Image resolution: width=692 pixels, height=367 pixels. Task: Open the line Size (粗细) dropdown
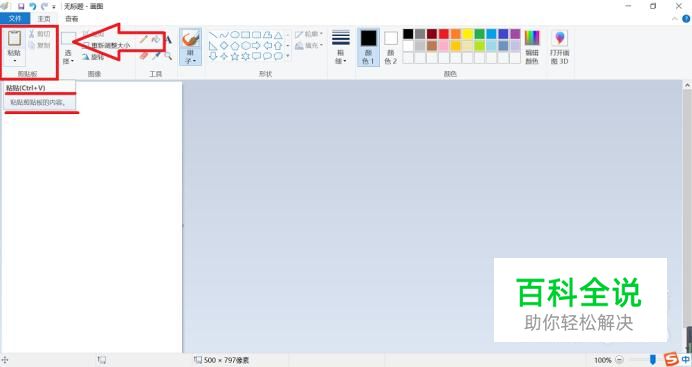click(x=341, y=47)
